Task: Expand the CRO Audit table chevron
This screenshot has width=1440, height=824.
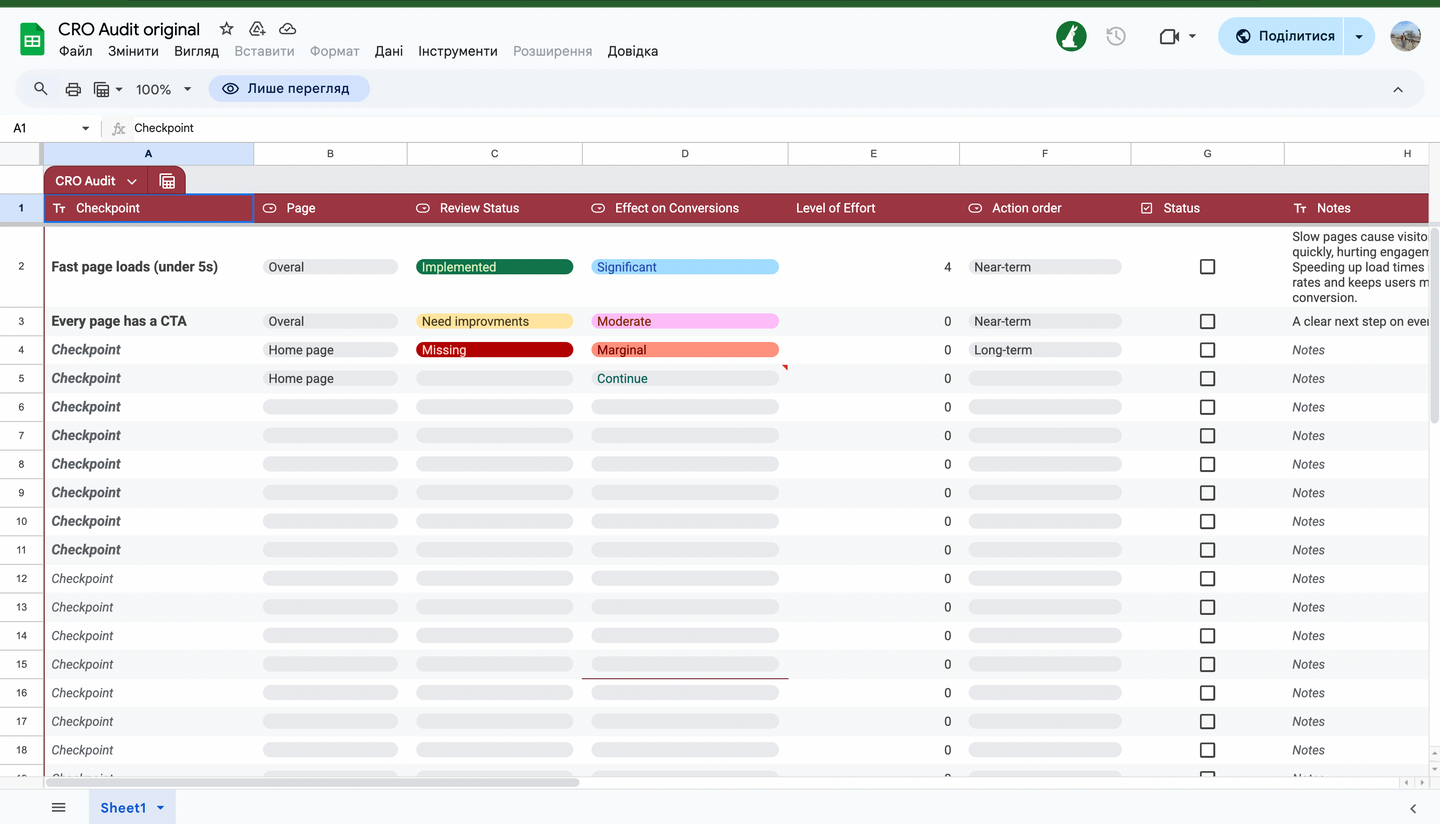Action: 132,180
